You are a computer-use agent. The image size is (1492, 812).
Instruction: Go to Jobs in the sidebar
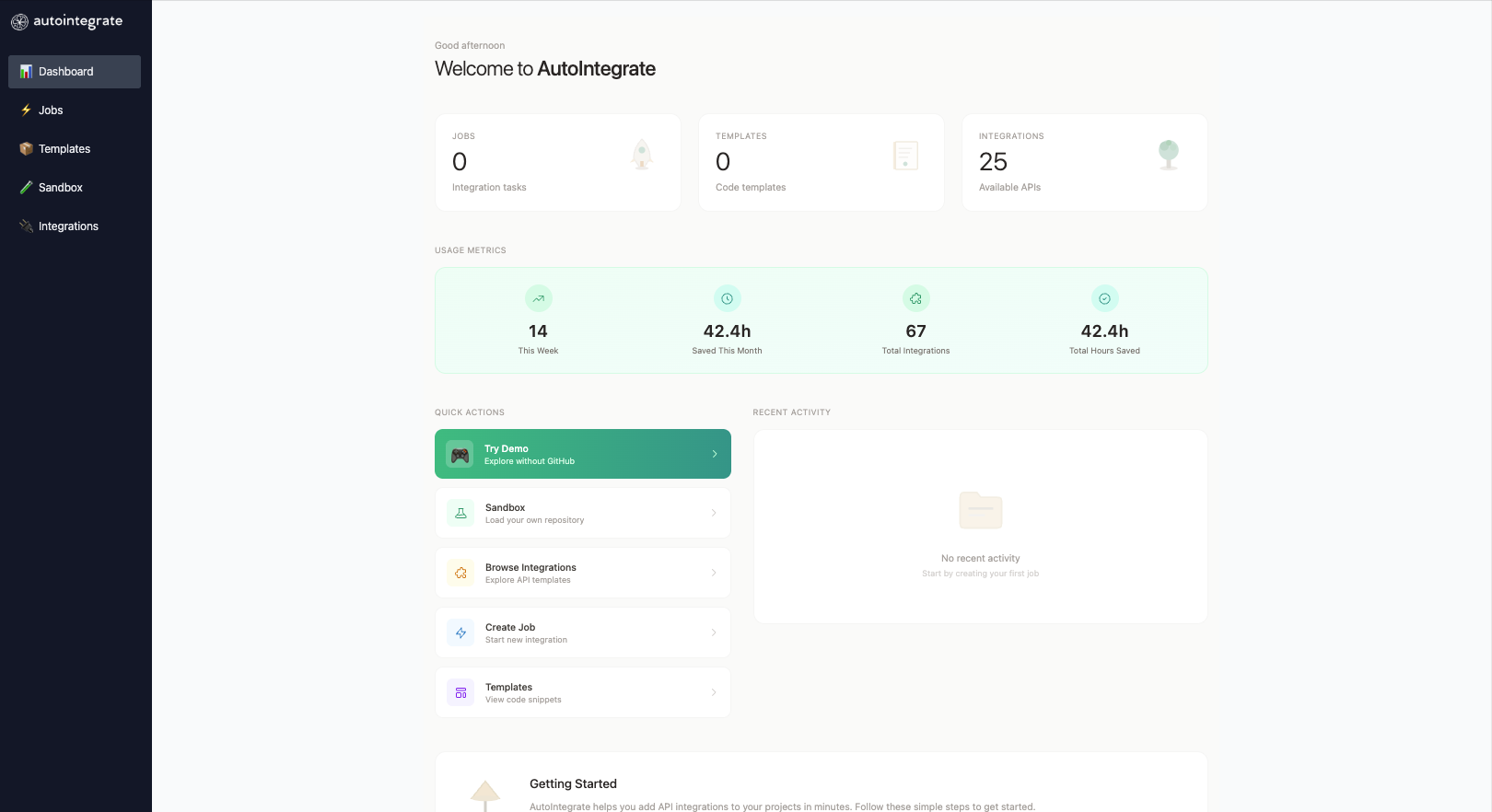pyautogui.click(x=75, y=110)
